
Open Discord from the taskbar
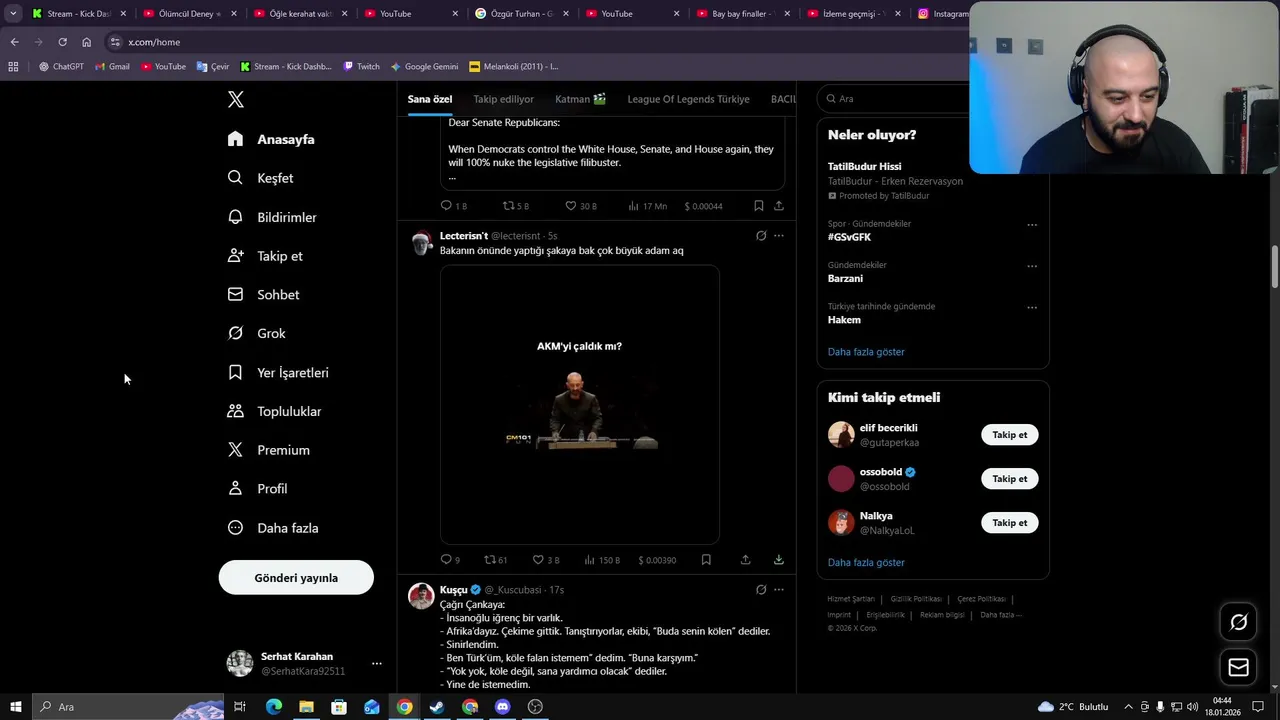click(x=502, y=707)
